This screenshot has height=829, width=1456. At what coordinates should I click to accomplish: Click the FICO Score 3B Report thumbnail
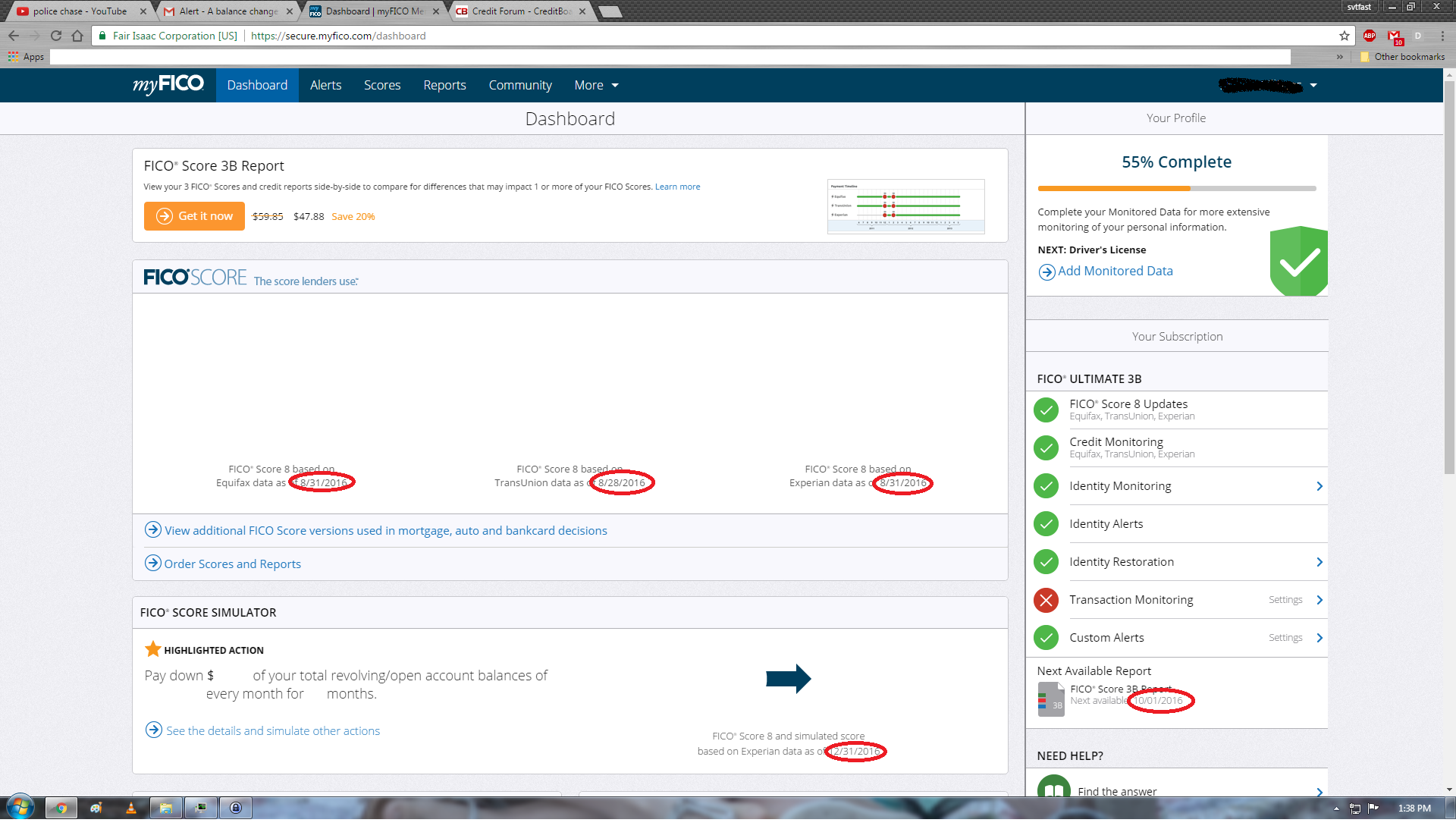pos(906,206)
